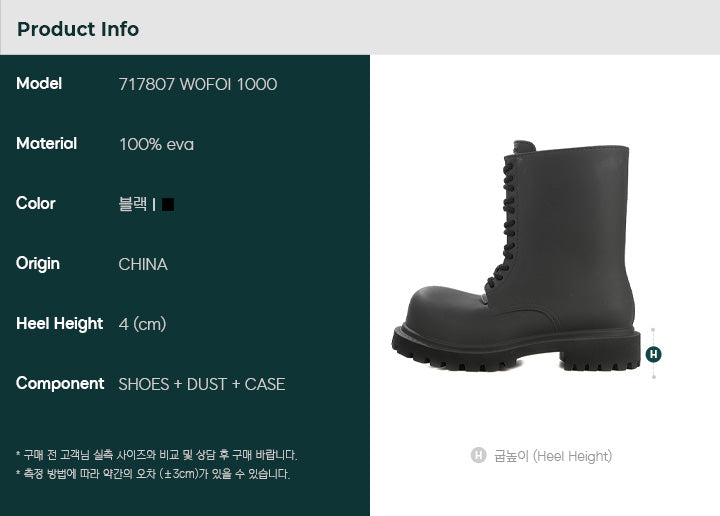Click the gray H legend icon
Screen dimensions: 720x516
pos(478,455)
